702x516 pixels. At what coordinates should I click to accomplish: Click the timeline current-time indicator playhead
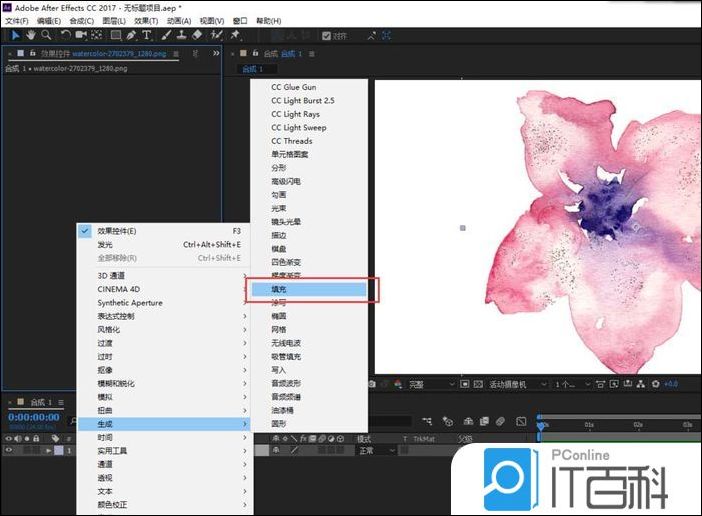[540, 425]
